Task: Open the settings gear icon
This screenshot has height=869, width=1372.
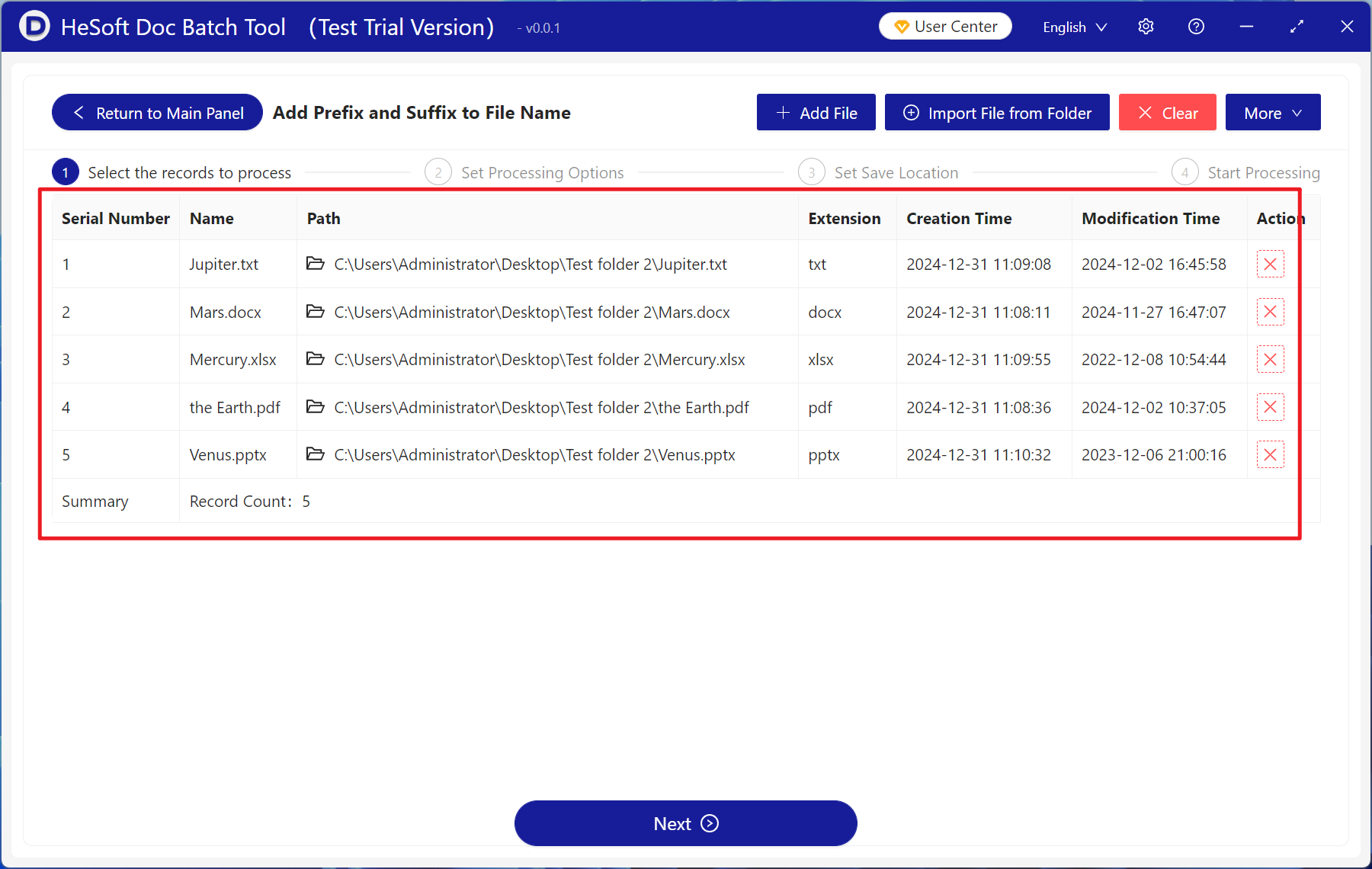Action: coord(1146,27)
